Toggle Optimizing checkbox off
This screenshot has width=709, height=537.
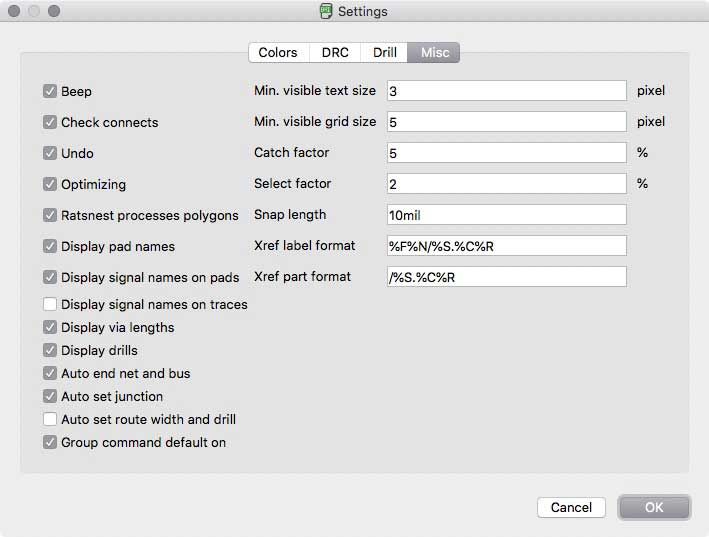[x=50, y=184]
